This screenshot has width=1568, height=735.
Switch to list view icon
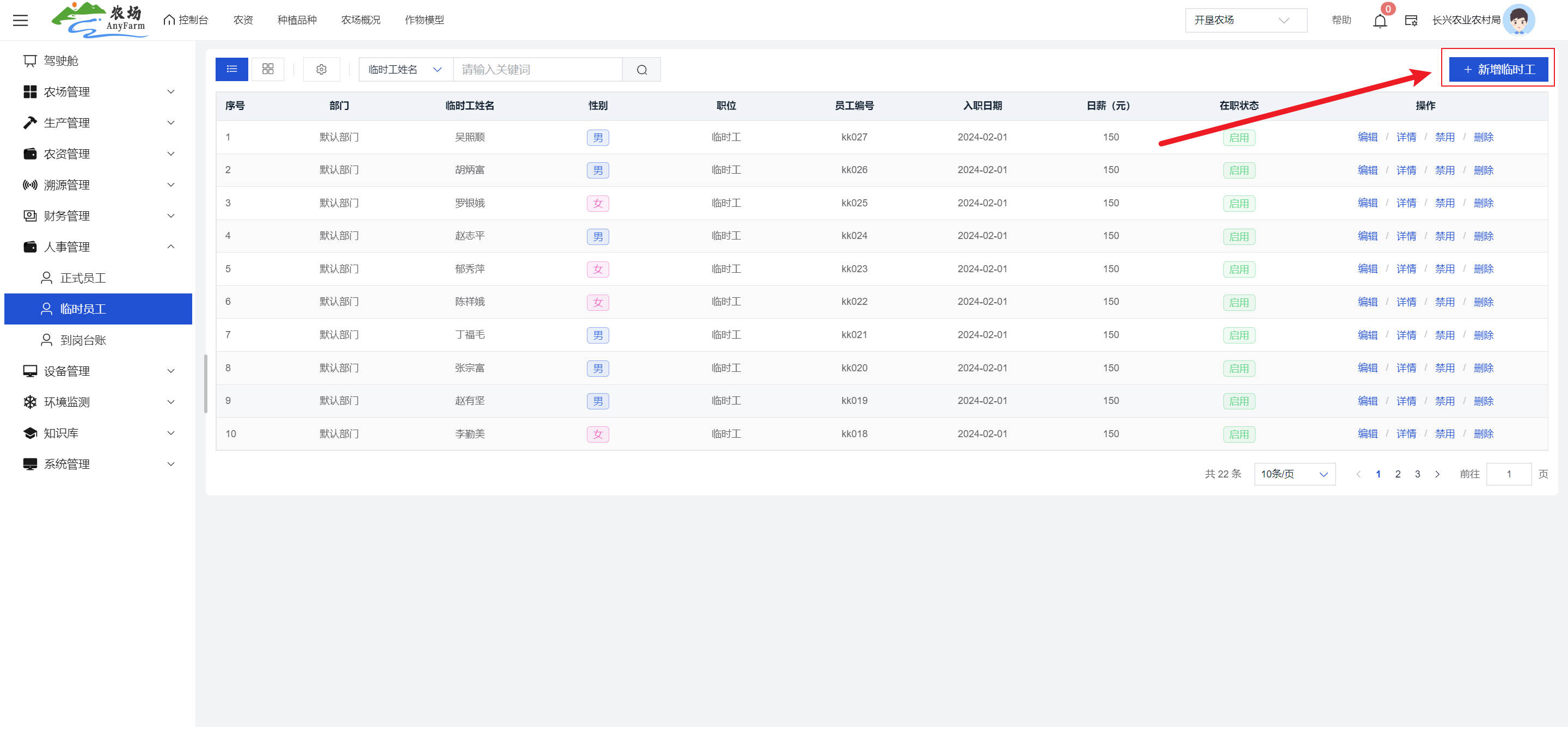232,69
